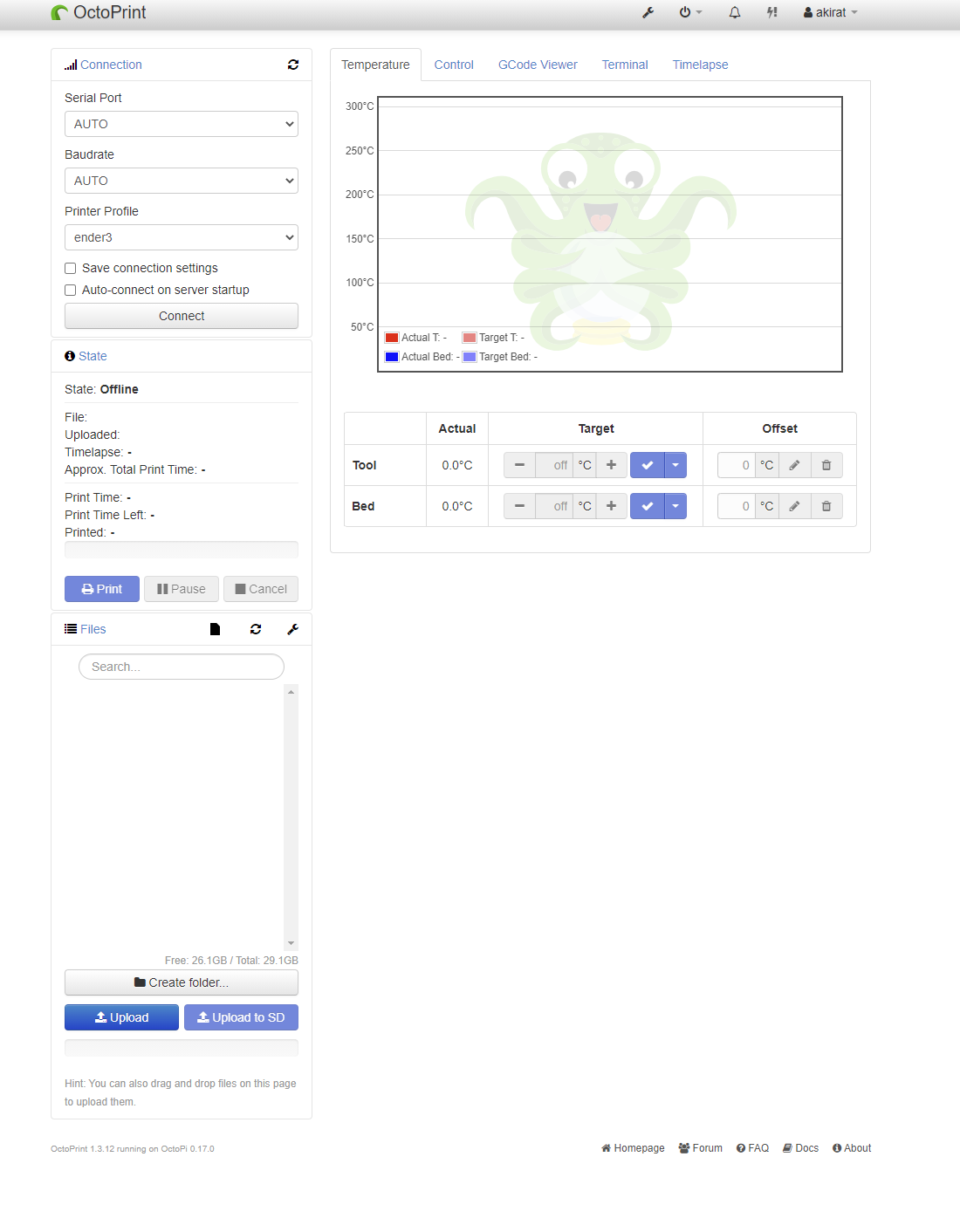Viewport: 960px width, 1232px height.
Task: Open settings via the wrench icon in navbar
Action: (648, 12)
